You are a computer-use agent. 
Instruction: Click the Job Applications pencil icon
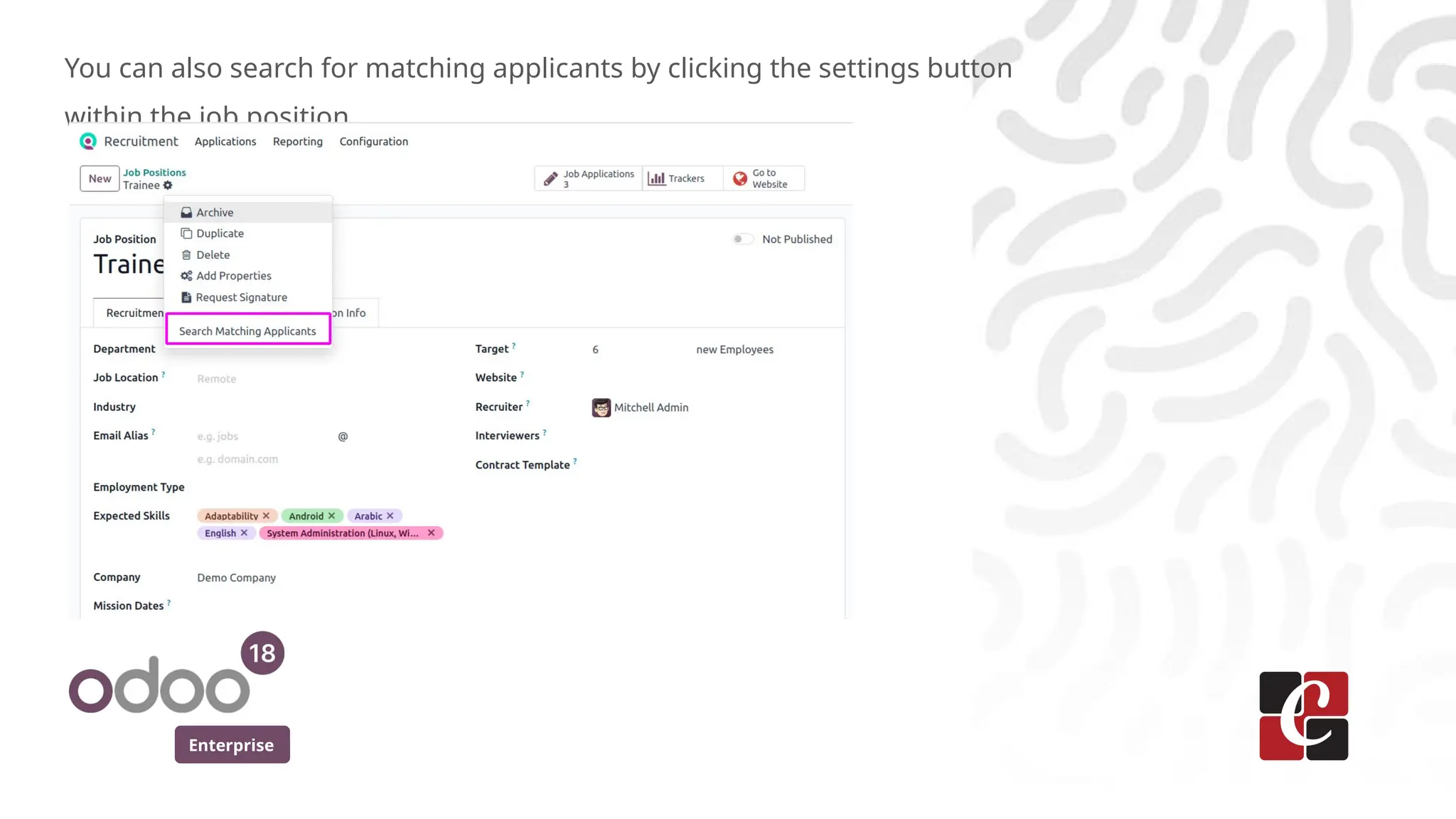tap(551, 179)
